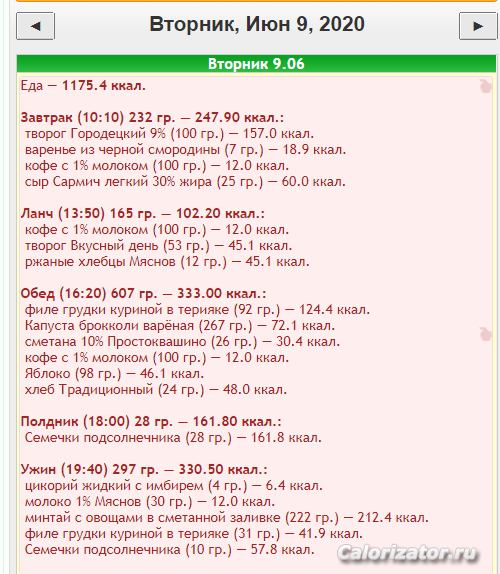The width and height of the screenshot is (500, 574).
Task: Select творог Городецкий 9% entry
Action: point(169,134)
